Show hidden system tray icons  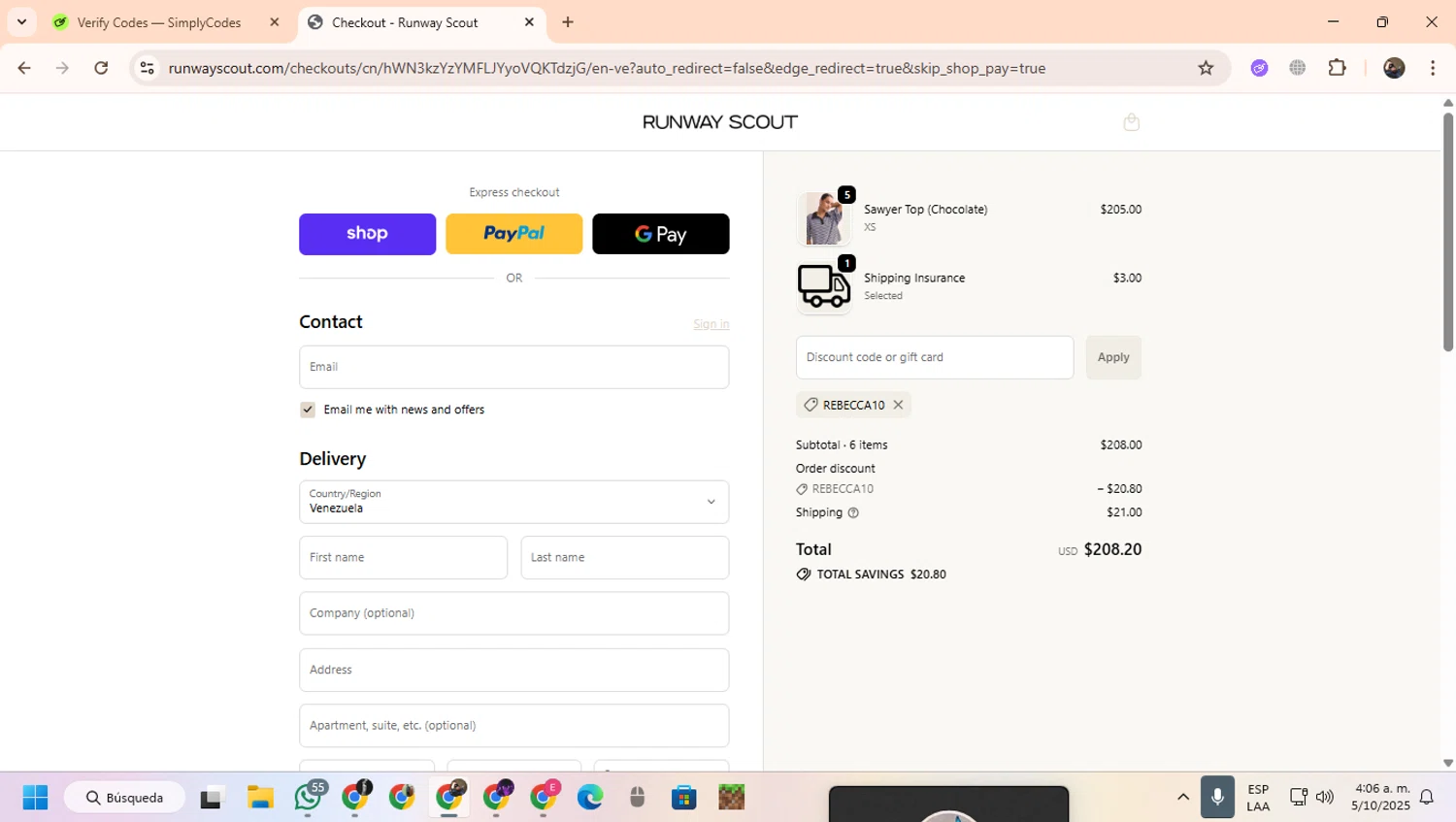click(x=1182, y=797)
